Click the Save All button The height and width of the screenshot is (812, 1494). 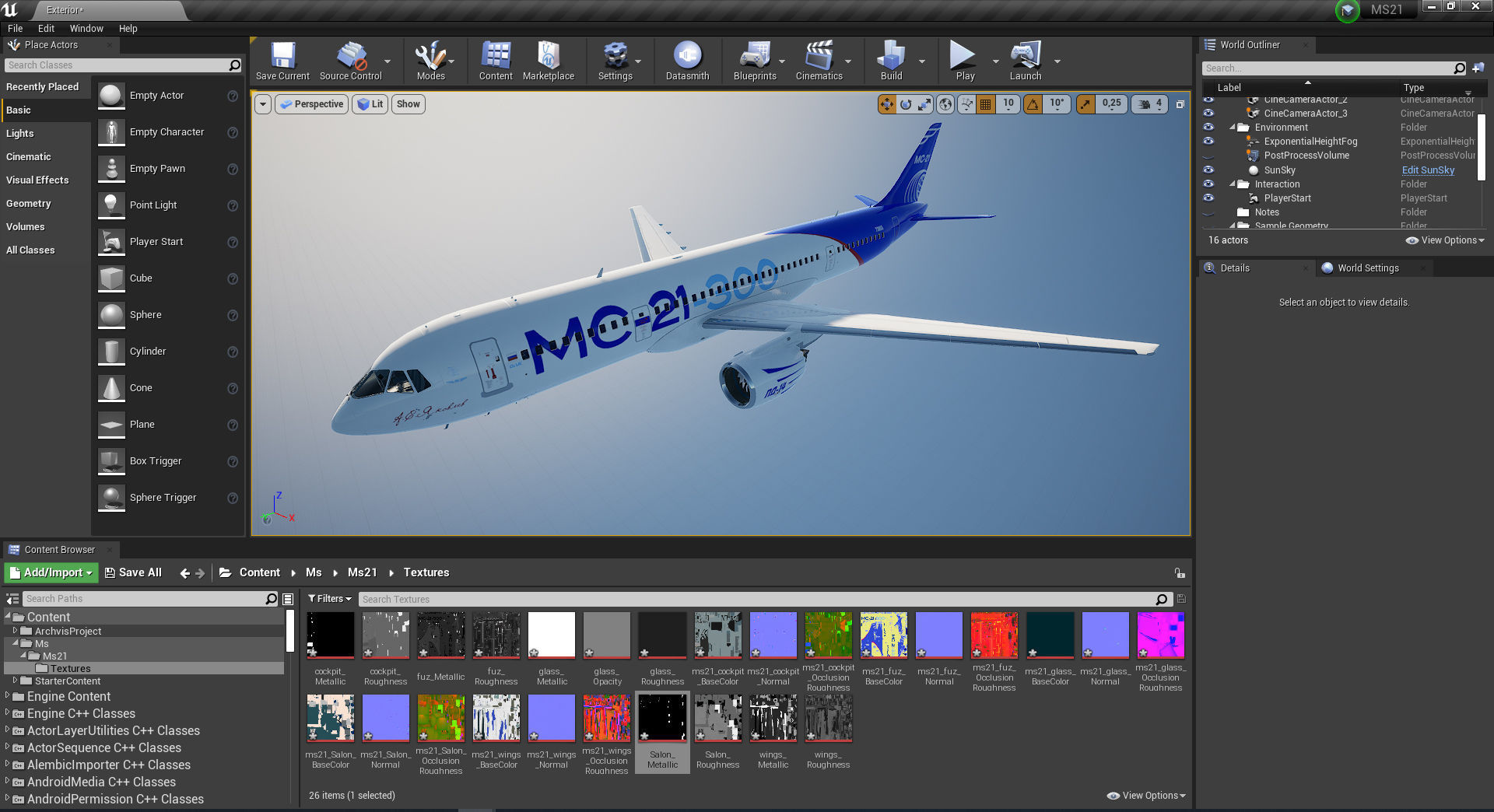point(133,573)
